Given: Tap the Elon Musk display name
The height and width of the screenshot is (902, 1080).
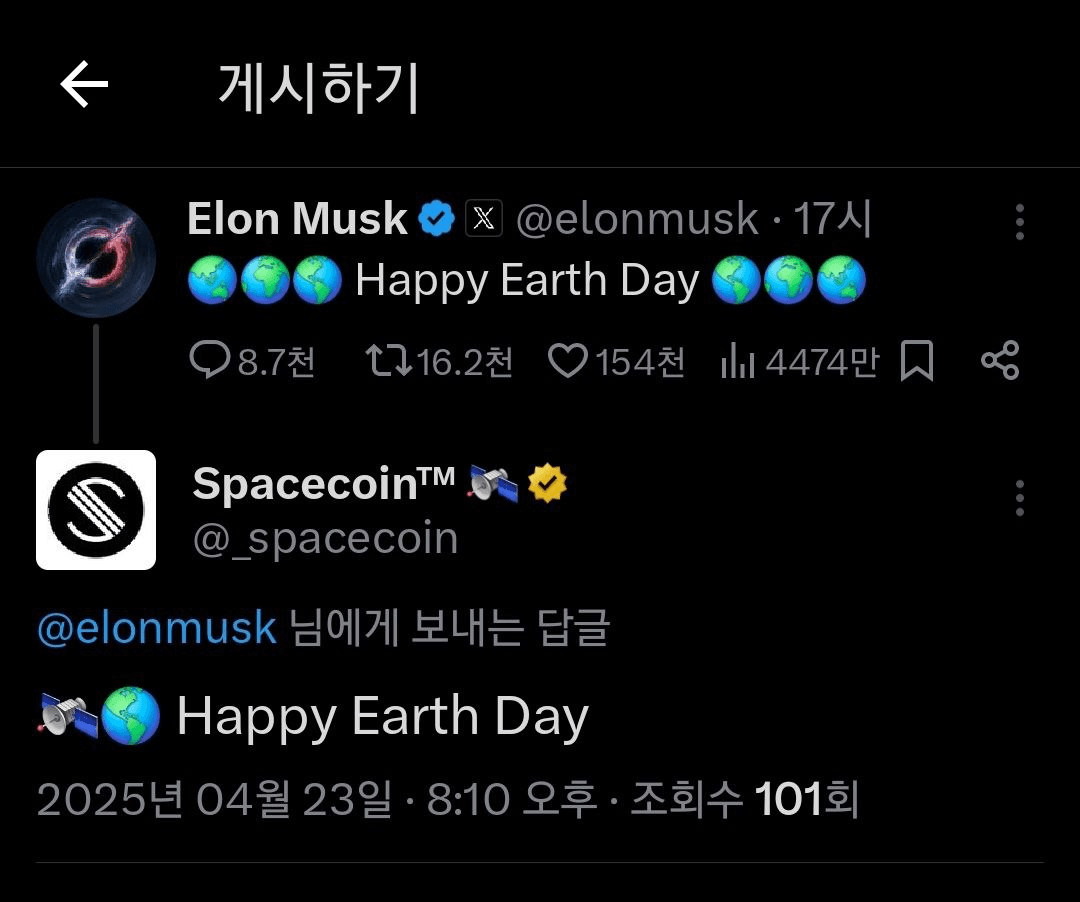Looking at the screenshot, I should coord(297,218).
